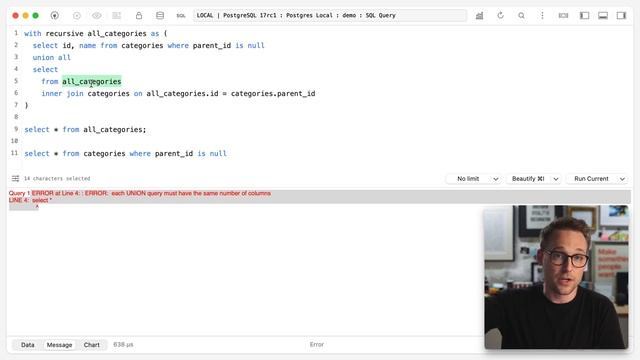Image resolution: width=640 pixels, height=360 pixels.
Task: Toggle the right sidebar panel icon
Action: click(621, 16)
